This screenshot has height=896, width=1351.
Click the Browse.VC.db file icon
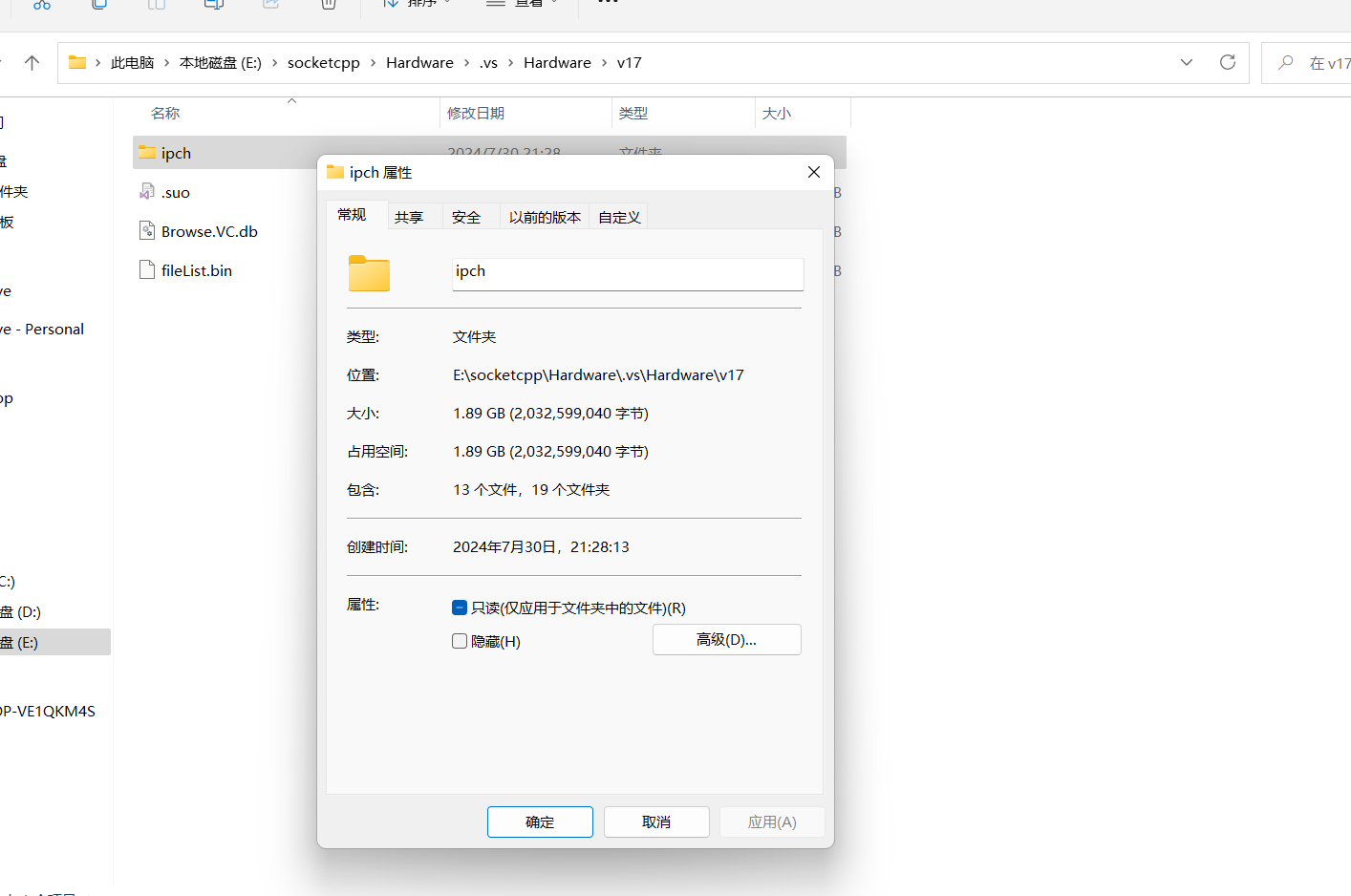pos(147,231)
